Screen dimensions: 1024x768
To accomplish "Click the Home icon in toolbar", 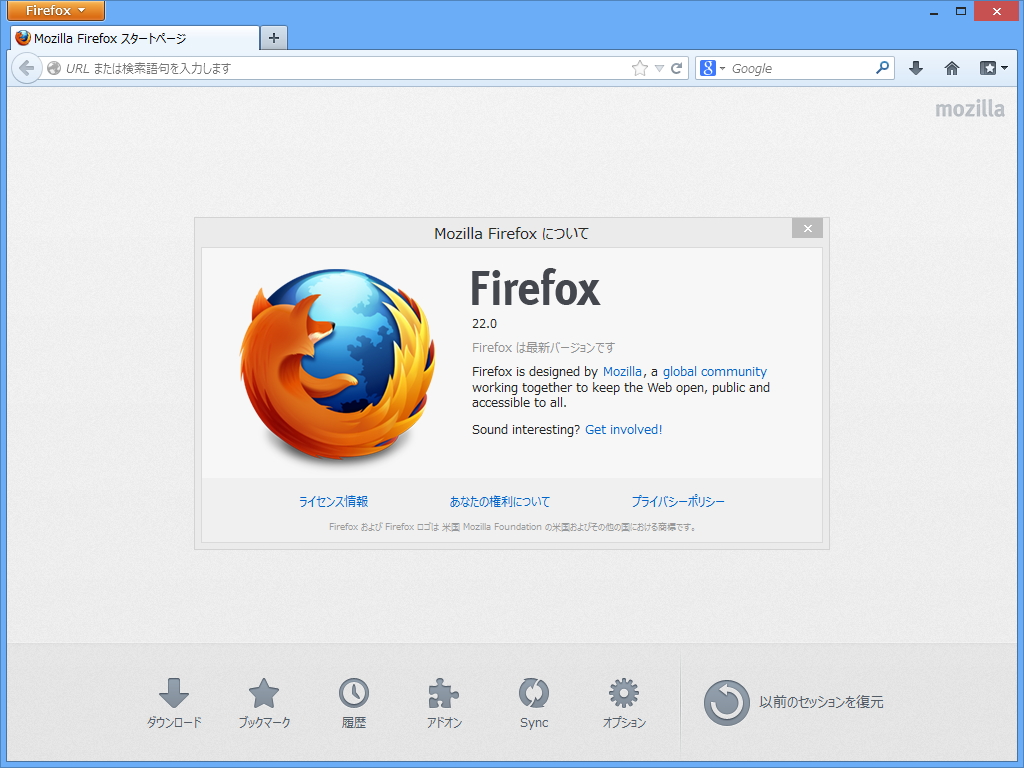I will pos(951,68).
